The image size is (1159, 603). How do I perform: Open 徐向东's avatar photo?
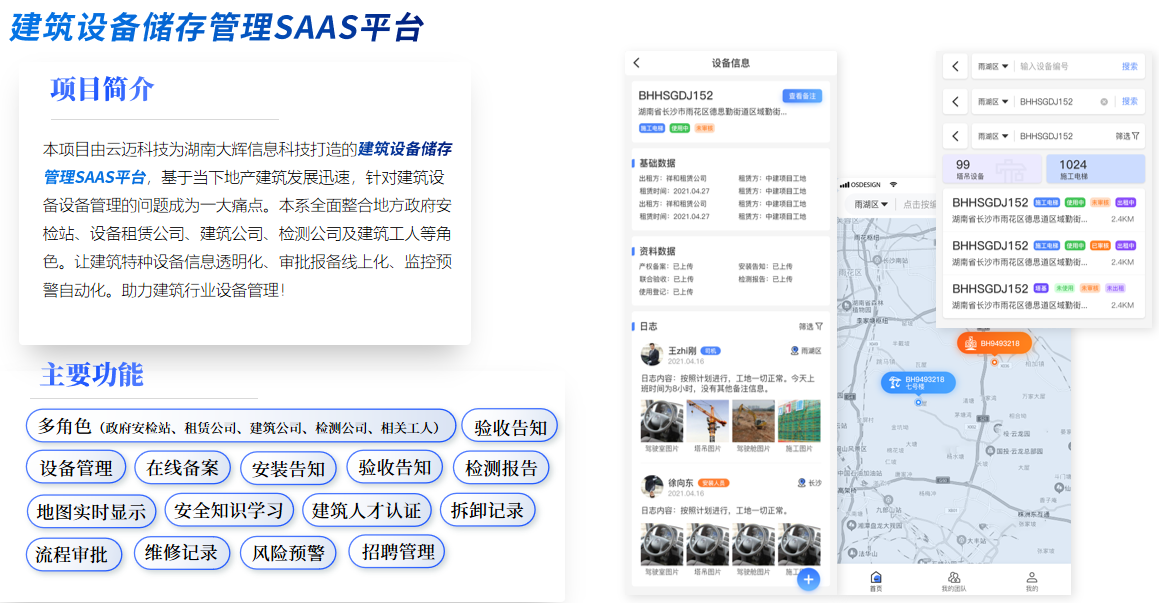(650, 487)
